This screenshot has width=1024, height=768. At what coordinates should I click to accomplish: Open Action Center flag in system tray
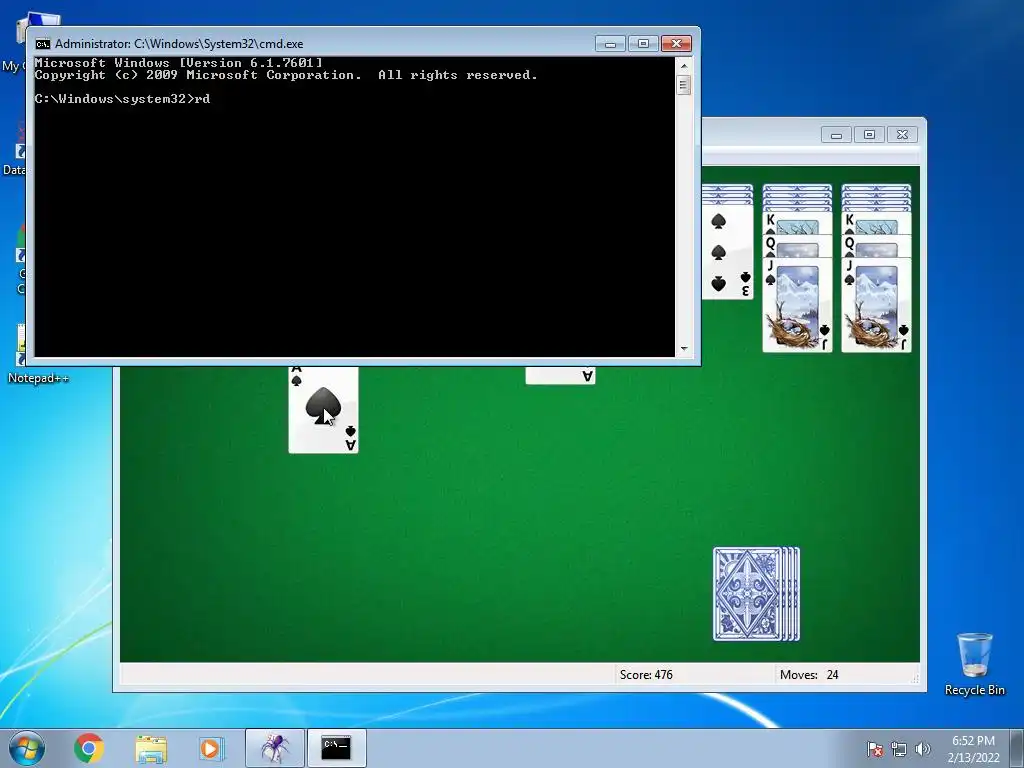(874, 749)
